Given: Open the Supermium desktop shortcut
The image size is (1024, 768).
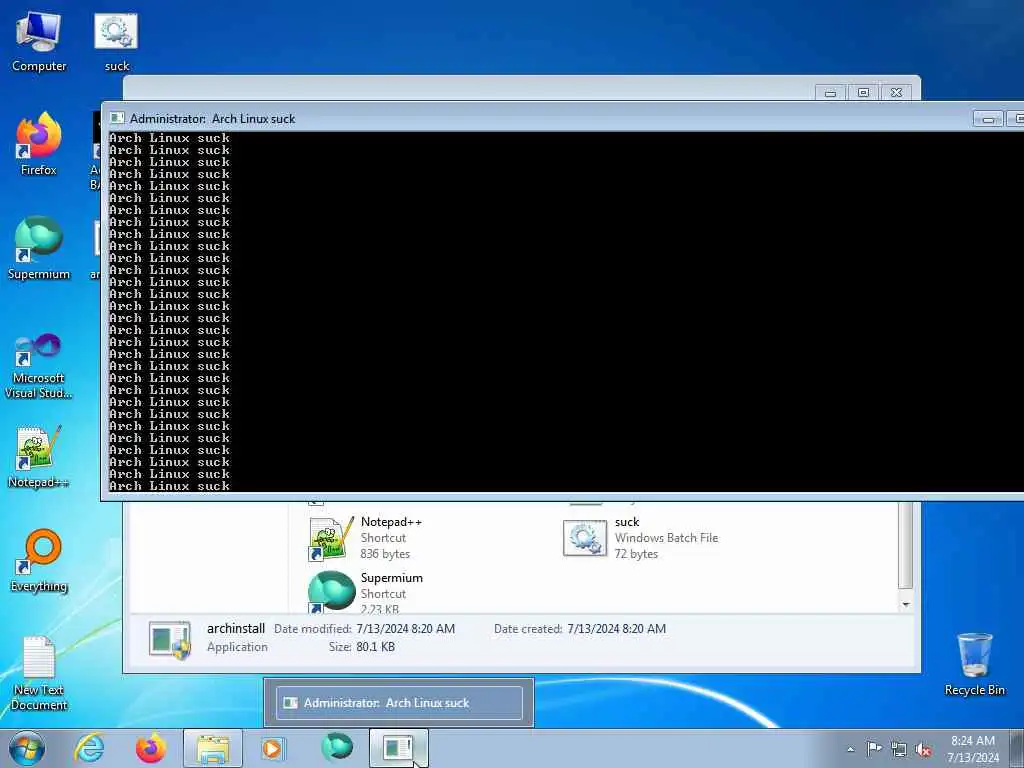Looking at the screenshot, I should 39,249.
